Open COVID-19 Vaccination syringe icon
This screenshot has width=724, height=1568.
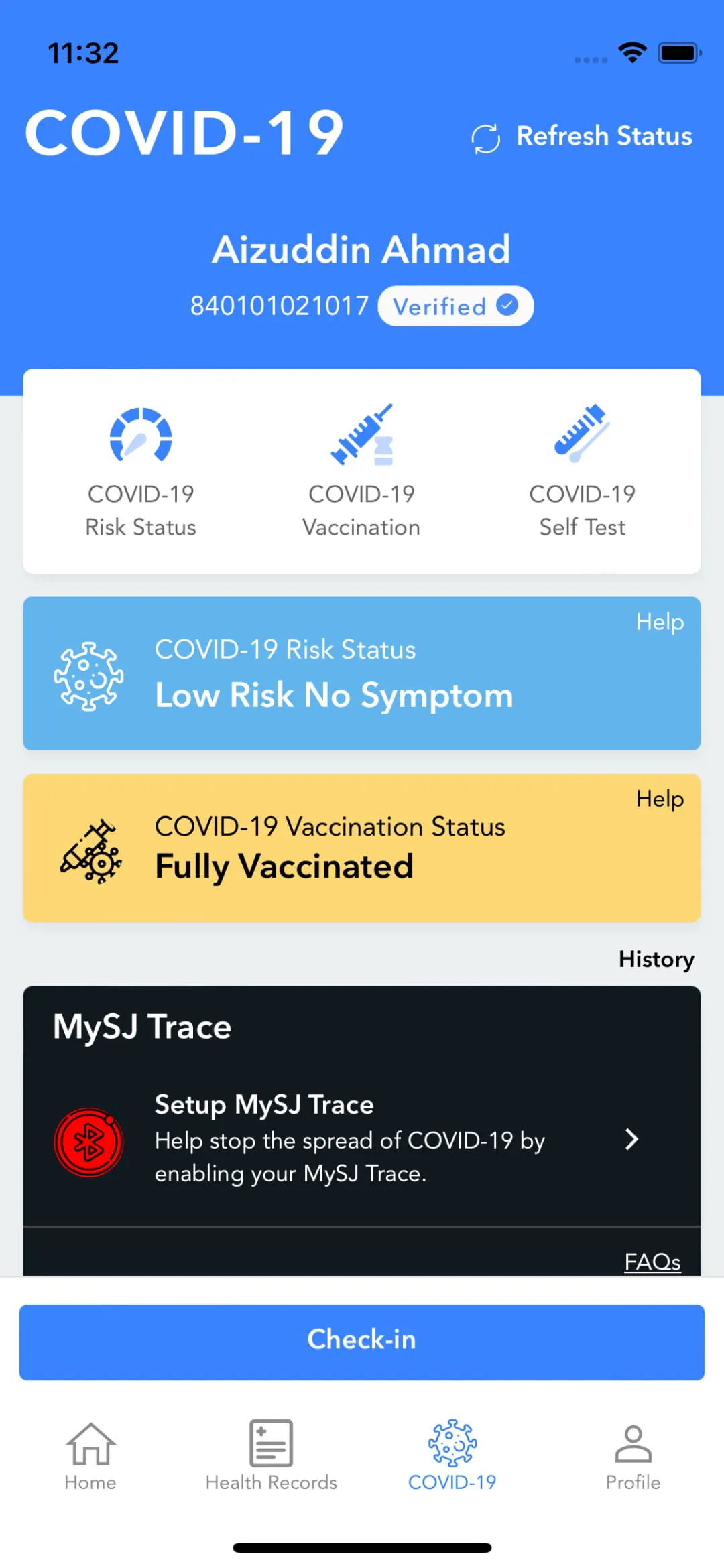pos(362,436)
